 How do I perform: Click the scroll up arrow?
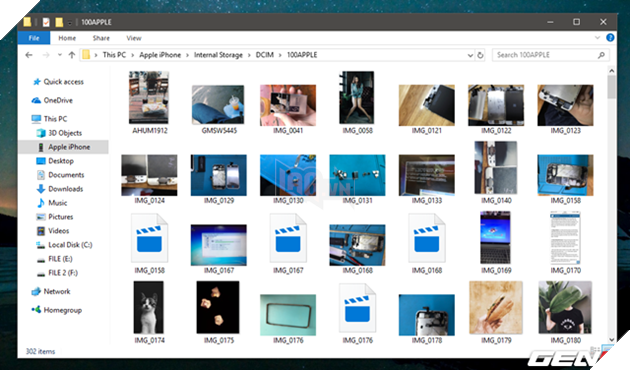click(x=612, y=71)
